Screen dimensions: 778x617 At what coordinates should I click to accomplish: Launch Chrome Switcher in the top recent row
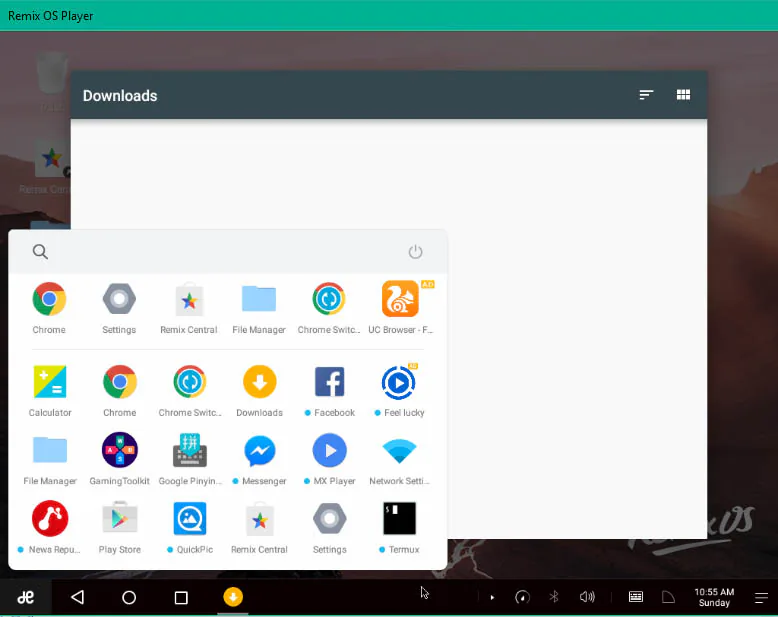pyautogui.click(x=328, y=299)
